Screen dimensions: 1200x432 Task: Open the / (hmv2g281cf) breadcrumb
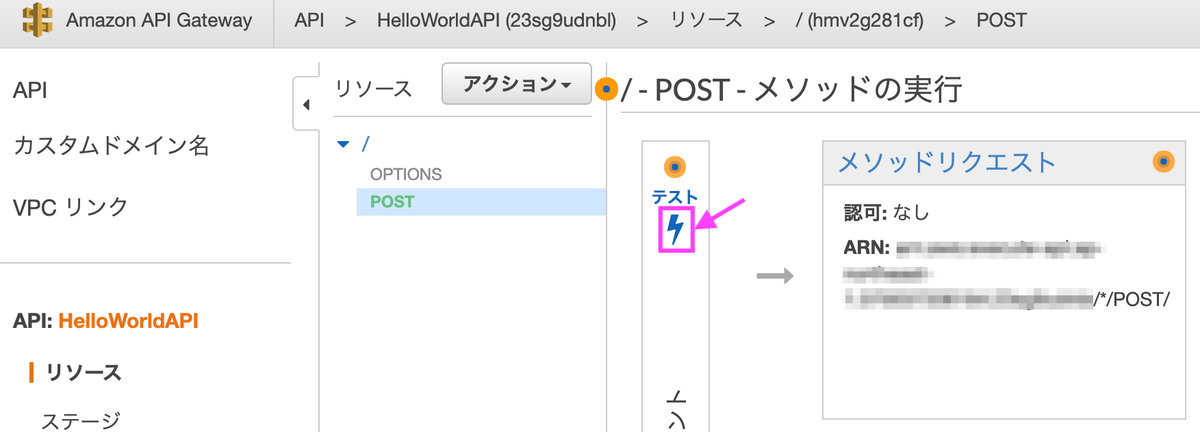point(860,20)
